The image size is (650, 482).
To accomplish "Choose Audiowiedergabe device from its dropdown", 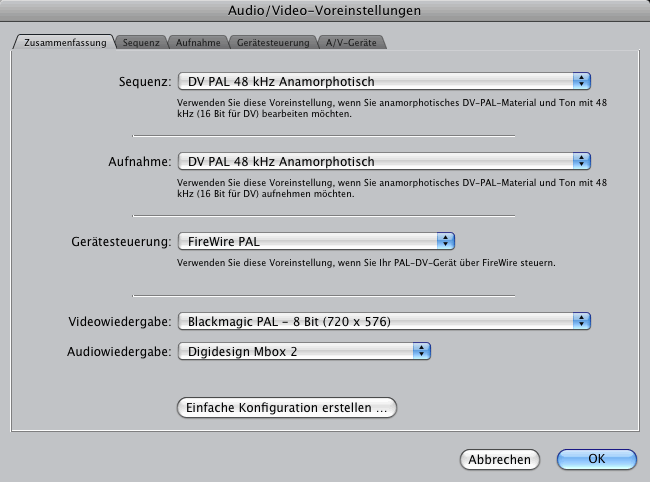I will coord(304,351).
